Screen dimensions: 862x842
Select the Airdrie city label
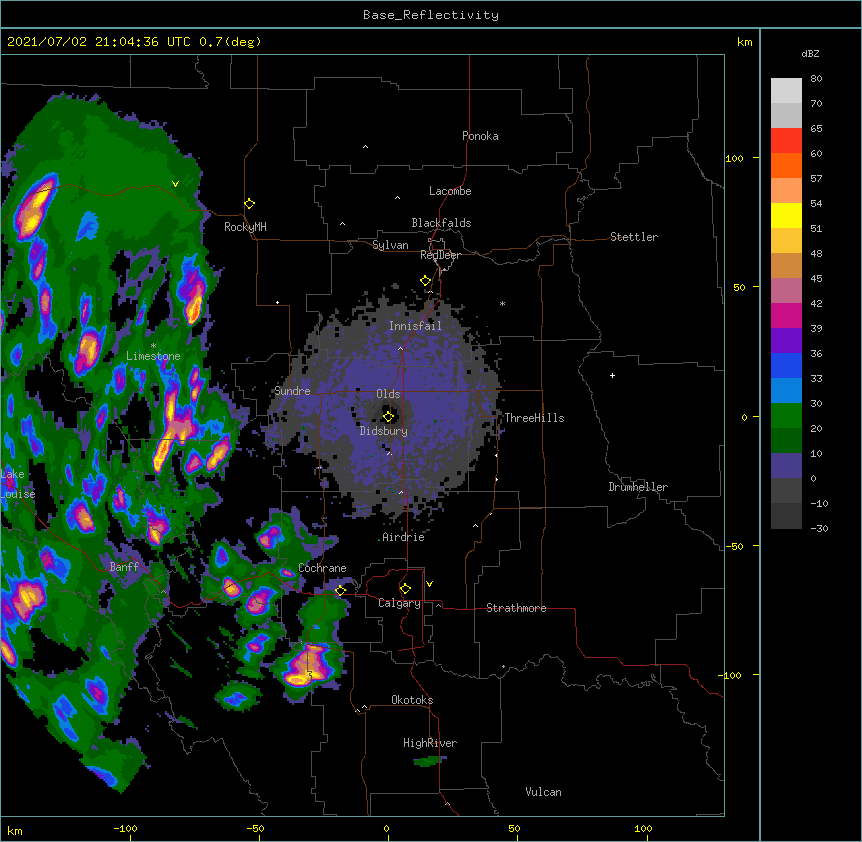click(403, 537)
